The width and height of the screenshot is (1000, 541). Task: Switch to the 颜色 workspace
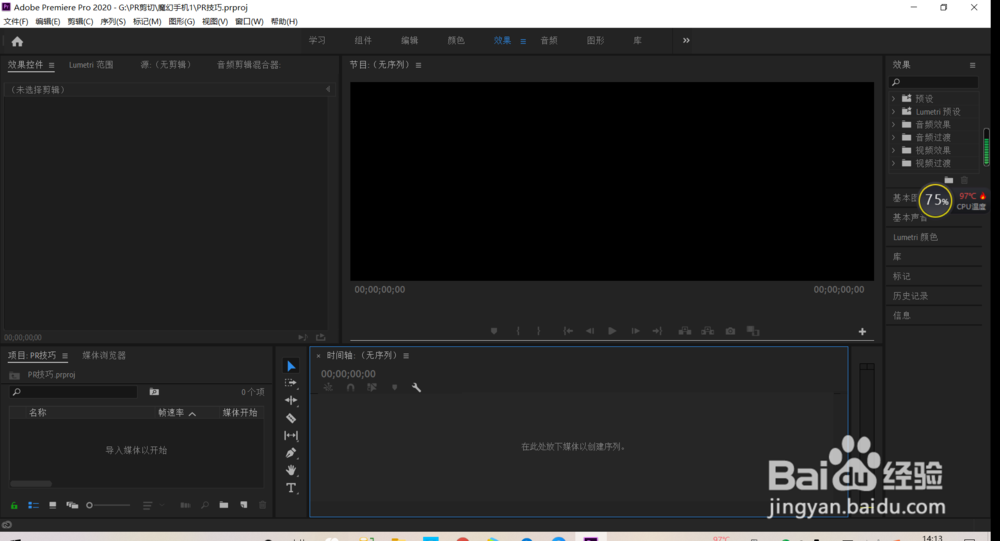[456, 40]
